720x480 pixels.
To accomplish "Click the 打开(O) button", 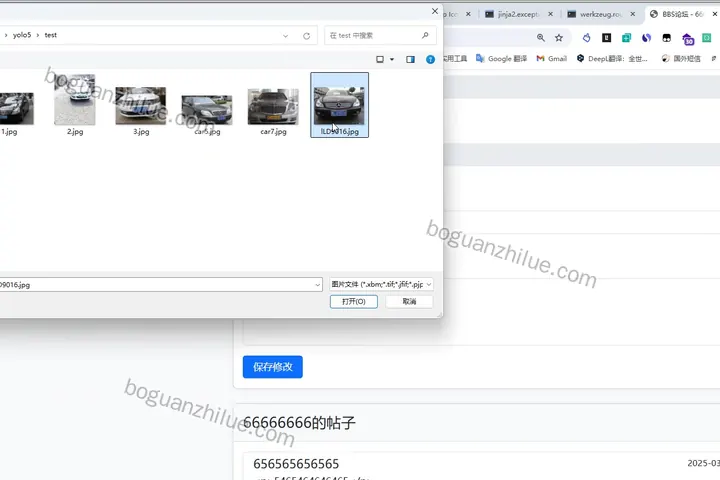I will tap(354, 301).
